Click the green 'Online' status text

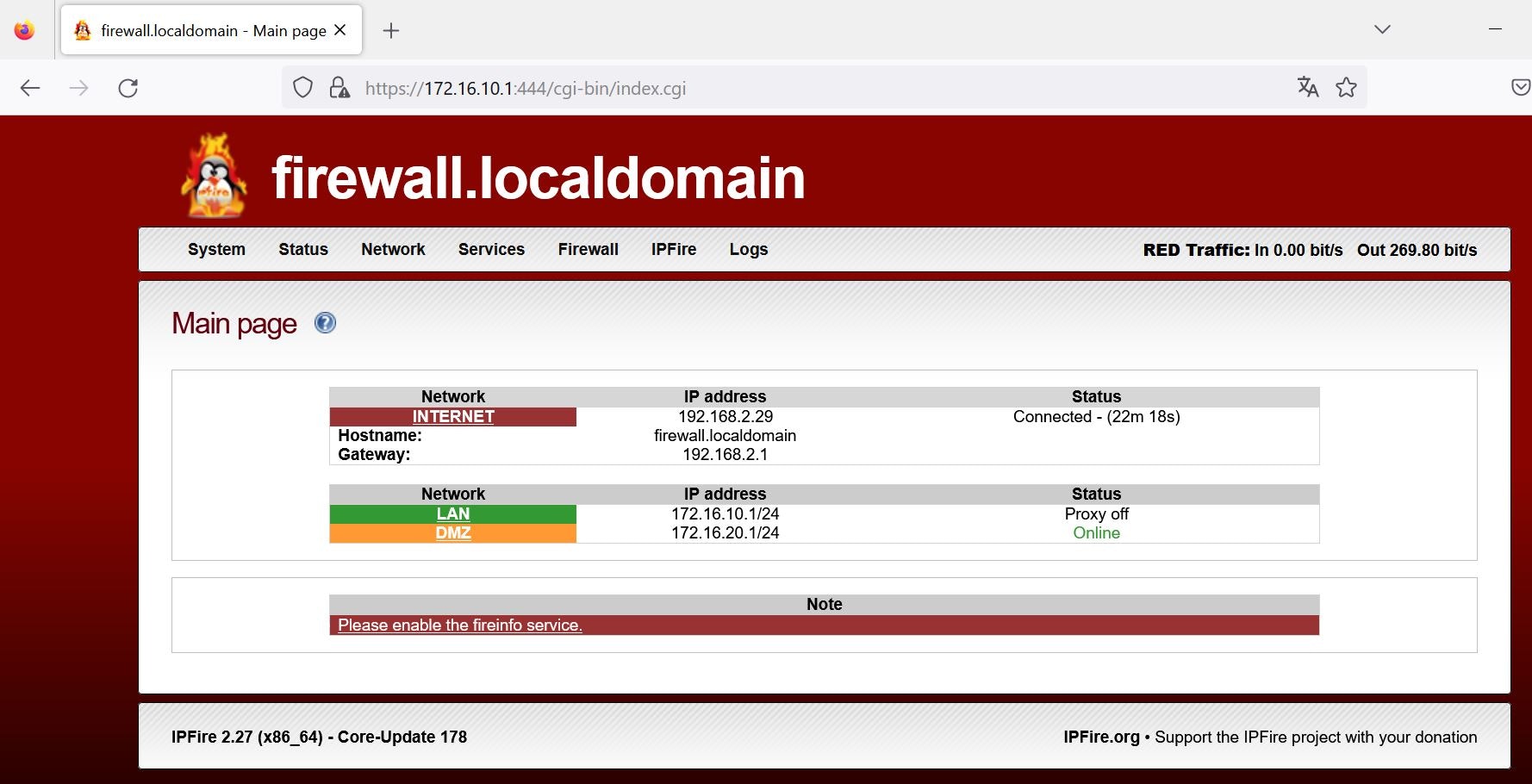pyautogui.click(x=1096, y=533)
